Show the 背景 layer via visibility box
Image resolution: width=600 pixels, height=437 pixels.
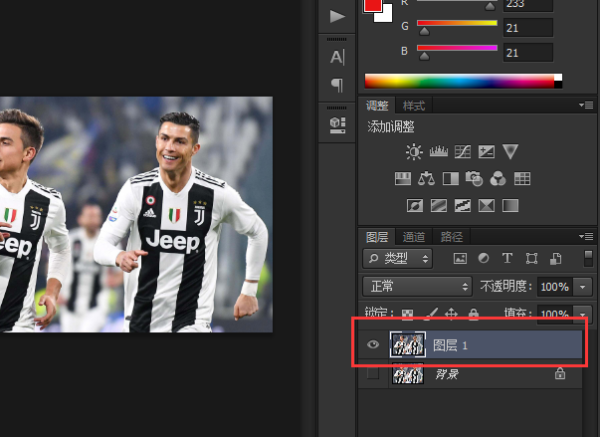click(x=373, y=374)
